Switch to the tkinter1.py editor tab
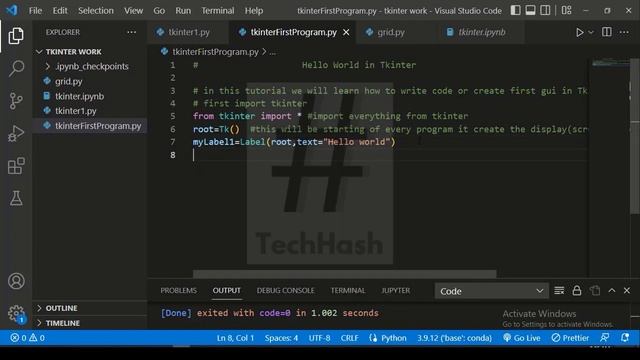 click(189, 32)
